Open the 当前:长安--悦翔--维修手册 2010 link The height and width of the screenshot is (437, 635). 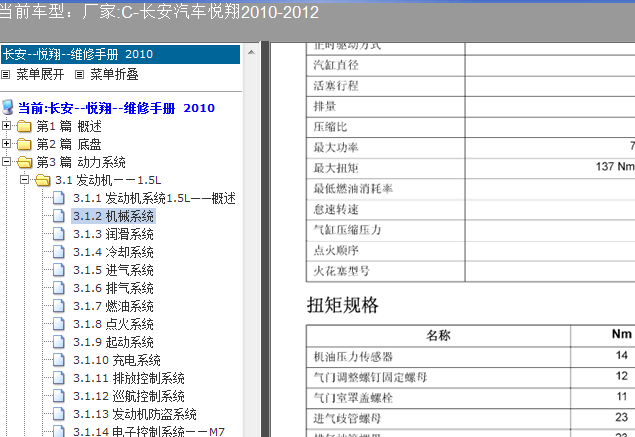tap(116, 108)
